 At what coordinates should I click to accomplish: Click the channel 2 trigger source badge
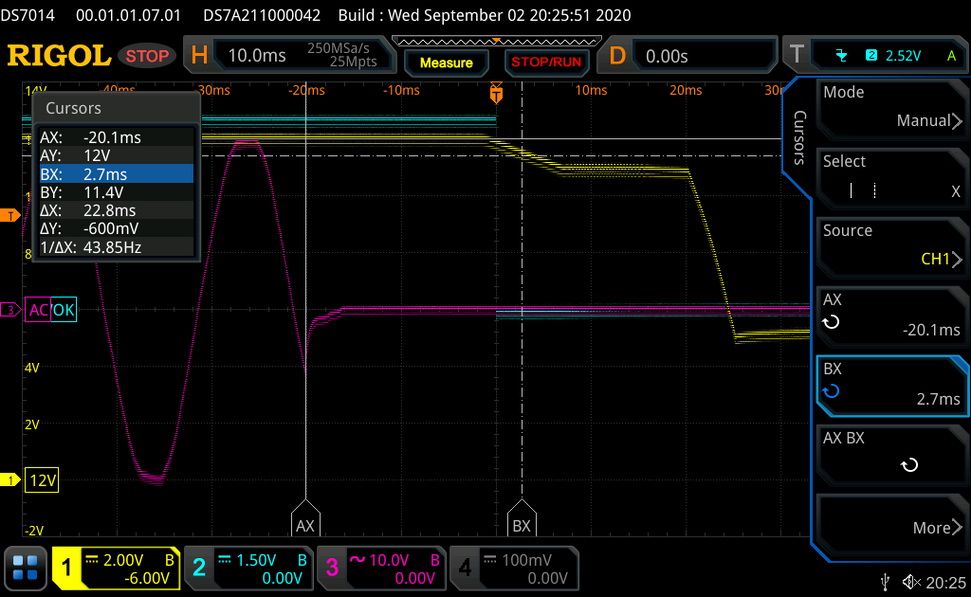pos(871,55)
